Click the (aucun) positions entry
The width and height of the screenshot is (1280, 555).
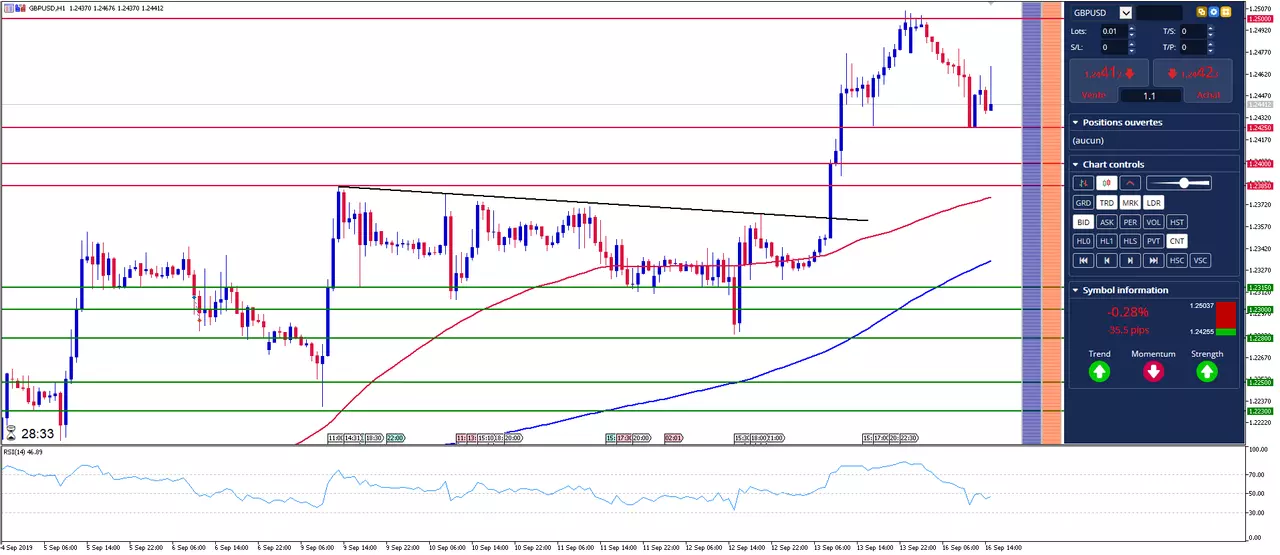(1089, 141)
